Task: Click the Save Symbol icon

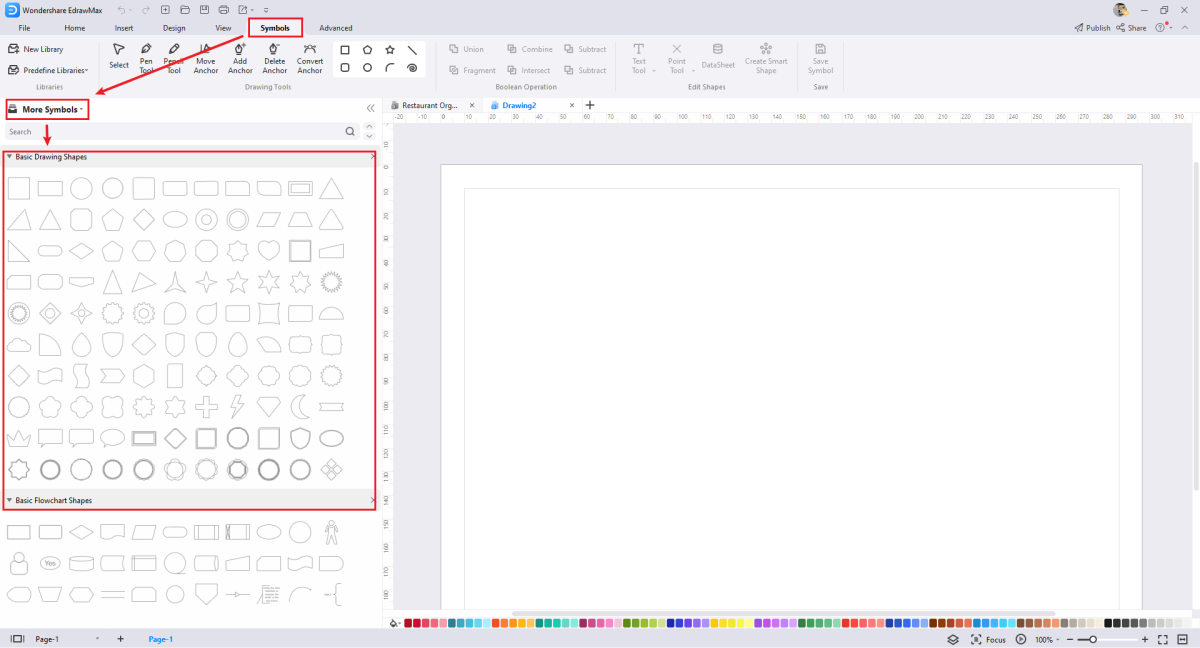Action: click(820, 58)
